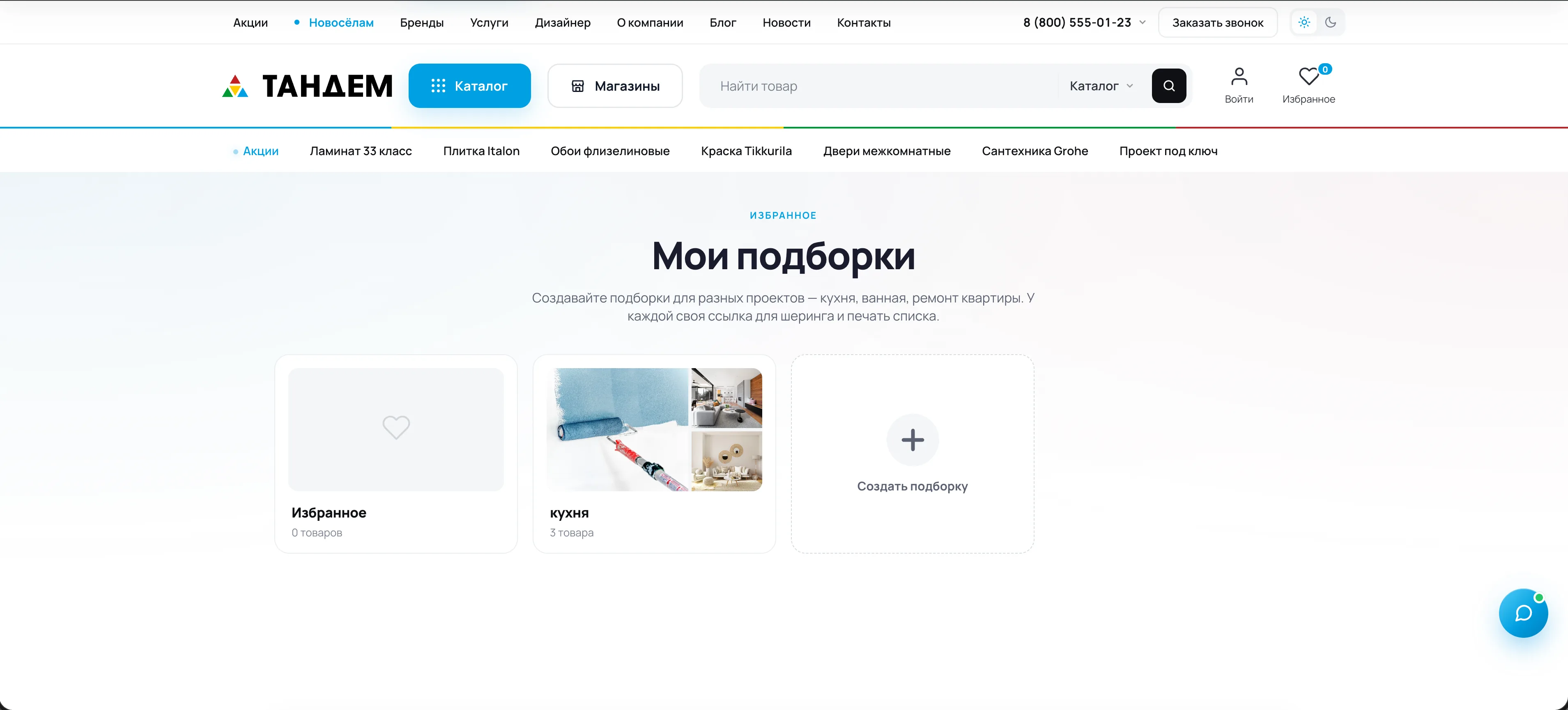Click the 3 товара count text

click(x=572, y=532)
